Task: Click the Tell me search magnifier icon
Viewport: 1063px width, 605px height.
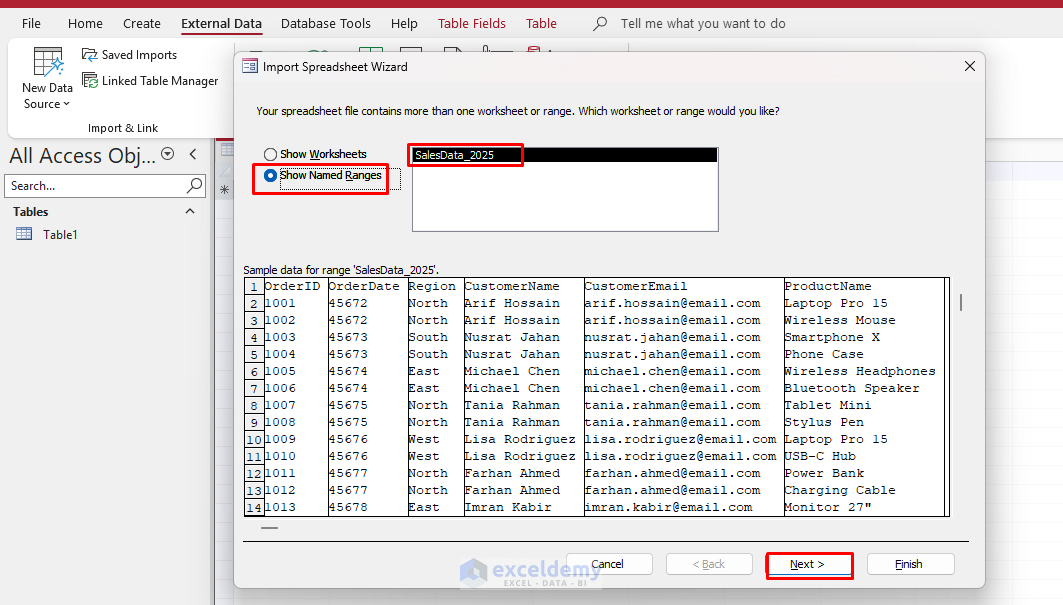Action: 599,24
